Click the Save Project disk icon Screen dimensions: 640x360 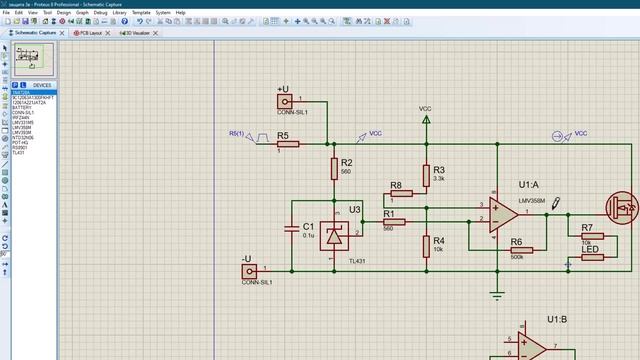pos(25,21)
